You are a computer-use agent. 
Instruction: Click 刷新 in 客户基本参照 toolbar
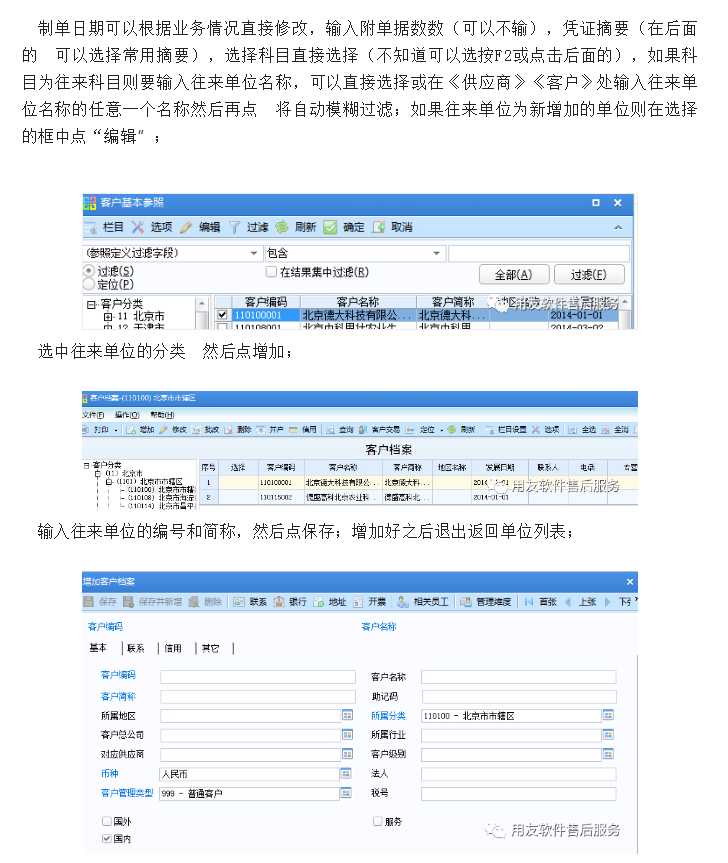pyautogui.click(x=297, y=227)
